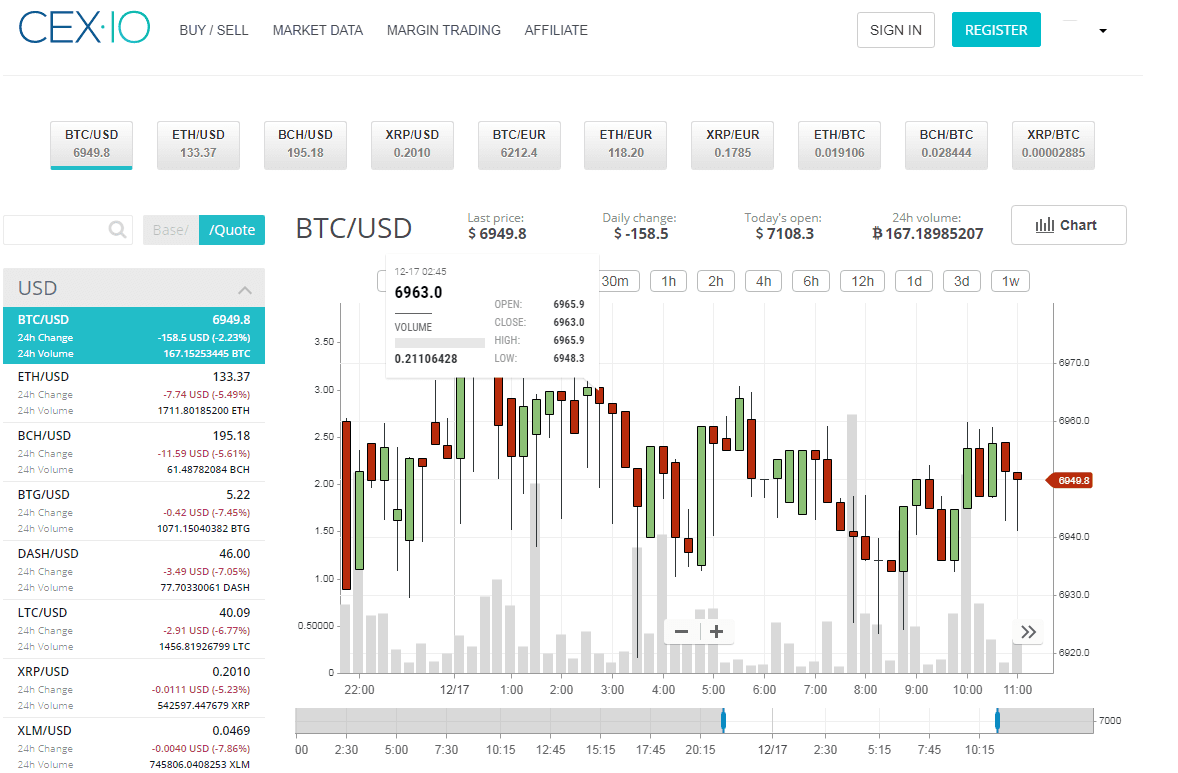Click the tooltip price 6963.0
The width and height of the screenshot is (1178, 773).
point(418,292)
